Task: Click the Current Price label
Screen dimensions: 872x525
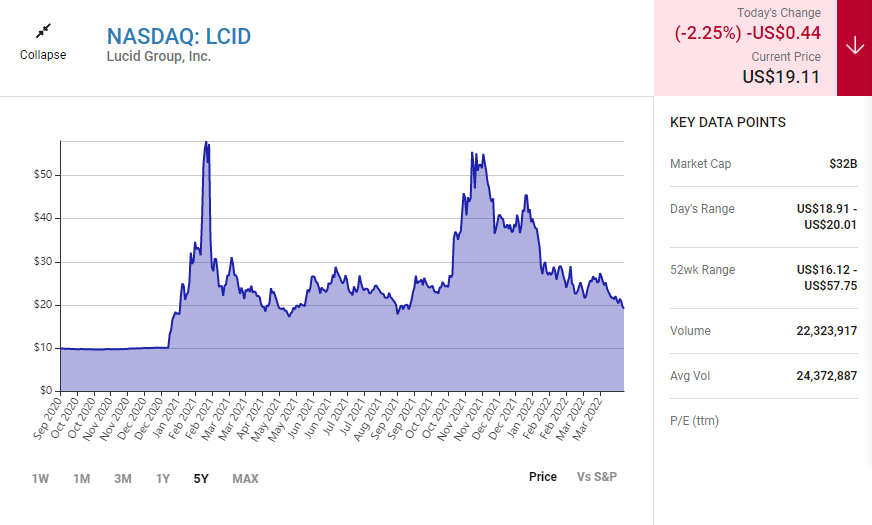Action: 786,57
